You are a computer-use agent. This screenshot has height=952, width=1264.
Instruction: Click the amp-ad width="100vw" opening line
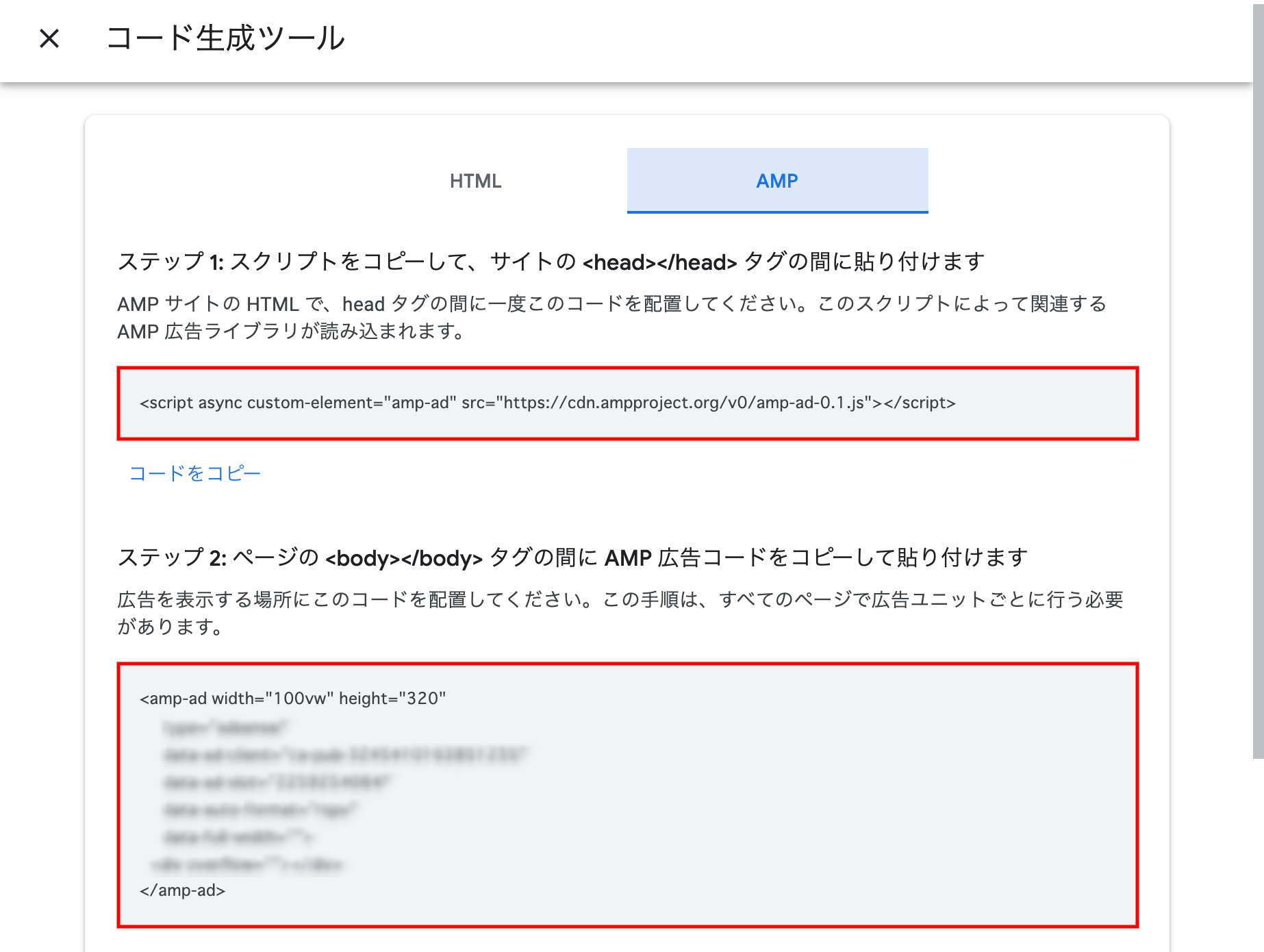coord(292,699)
